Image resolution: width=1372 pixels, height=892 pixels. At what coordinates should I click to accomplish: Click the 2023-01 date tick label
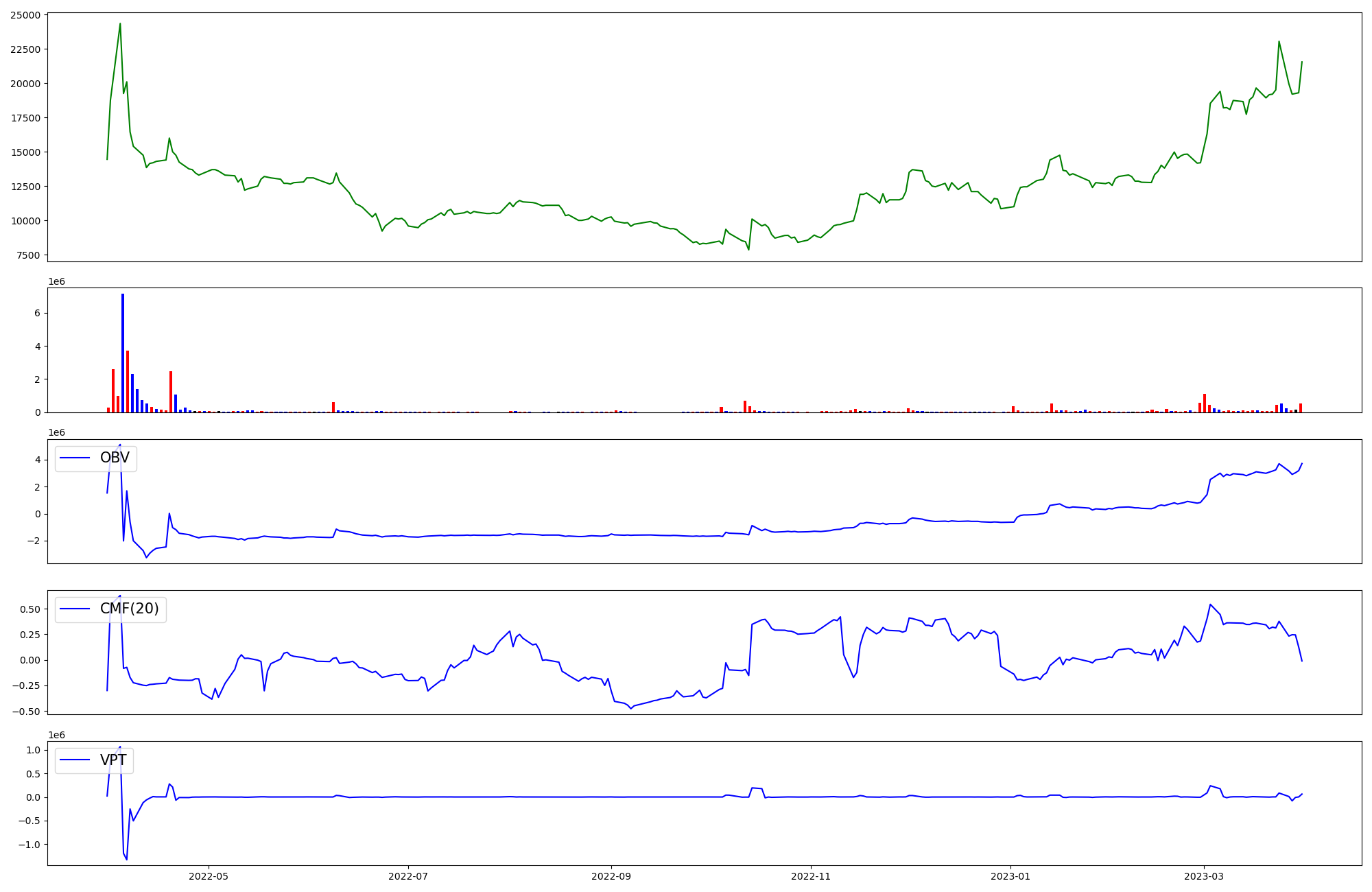click(x=1010, y=876)
